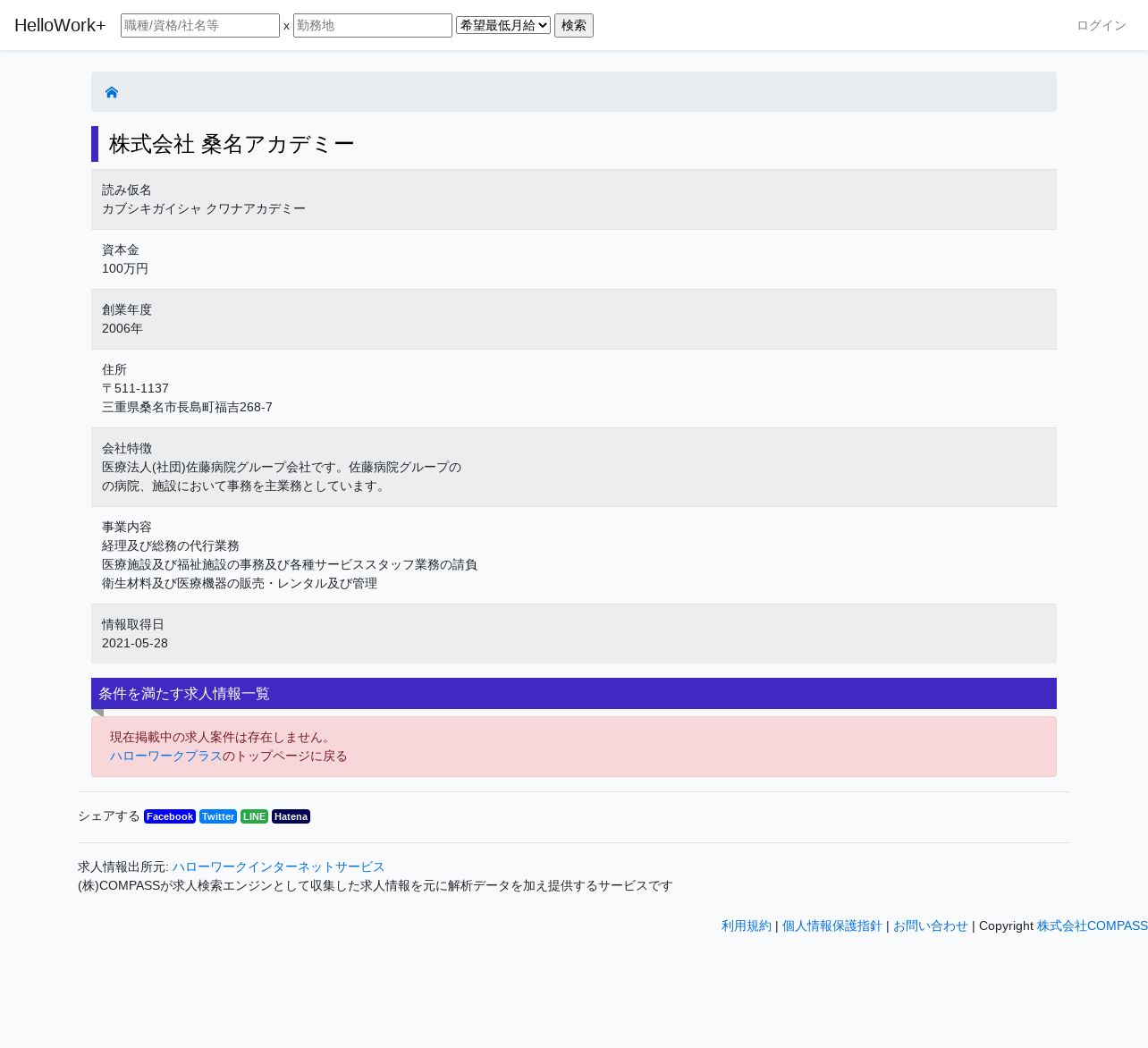Select the reading カブシキガイシャ クワナアカデミー

[x=204, y=208]
